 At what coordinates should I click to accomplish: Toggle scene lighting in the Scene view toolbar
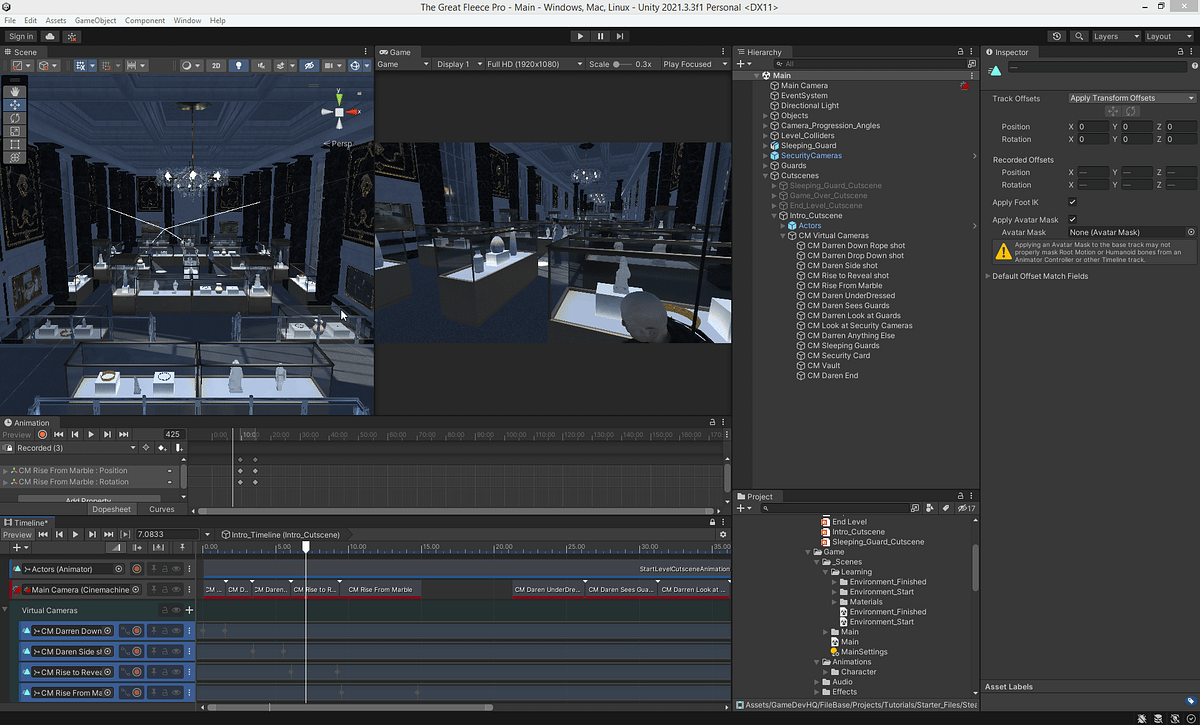238,65
